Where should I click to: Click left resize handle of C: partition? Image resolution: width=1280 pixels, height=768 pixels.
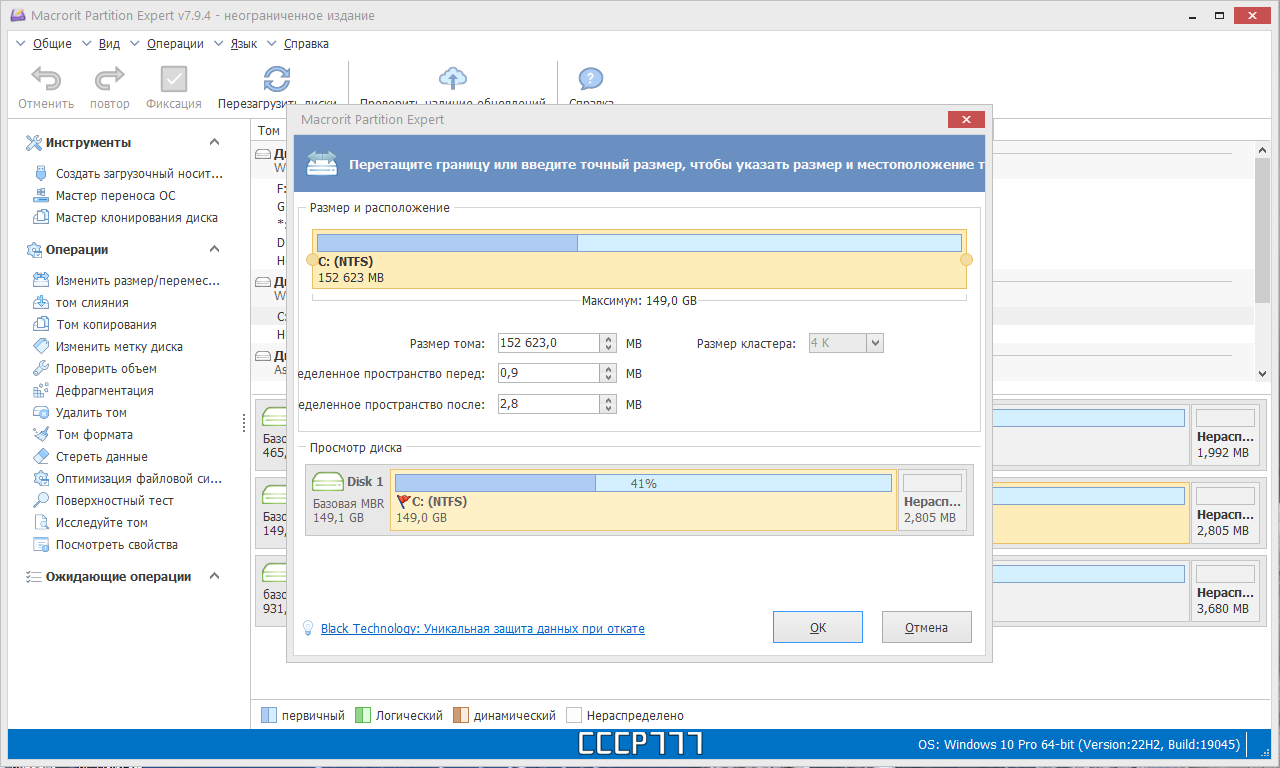312,259
